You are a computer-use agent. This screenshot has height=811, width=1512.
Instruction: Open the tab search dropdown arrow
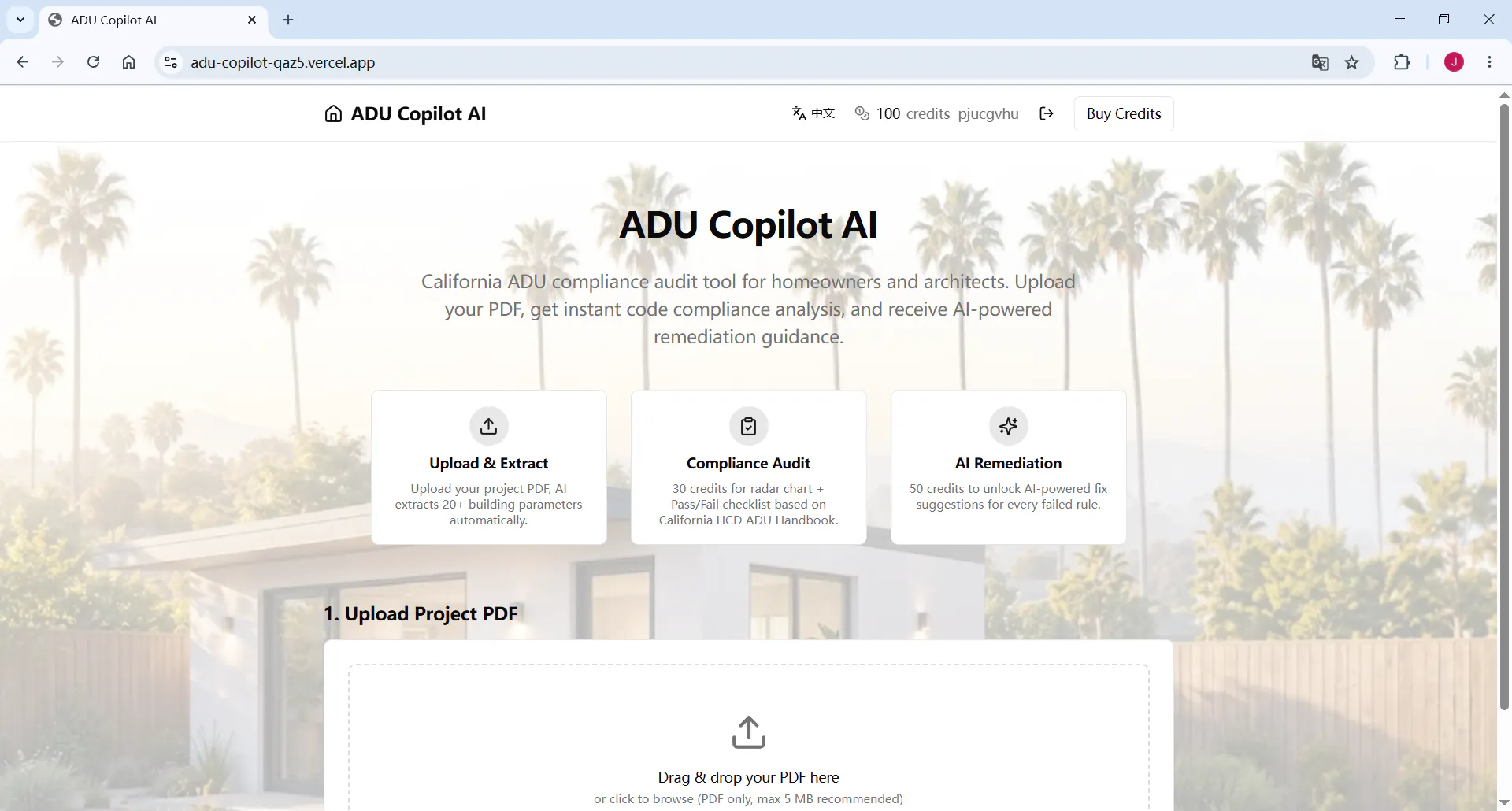pos(20,20)
